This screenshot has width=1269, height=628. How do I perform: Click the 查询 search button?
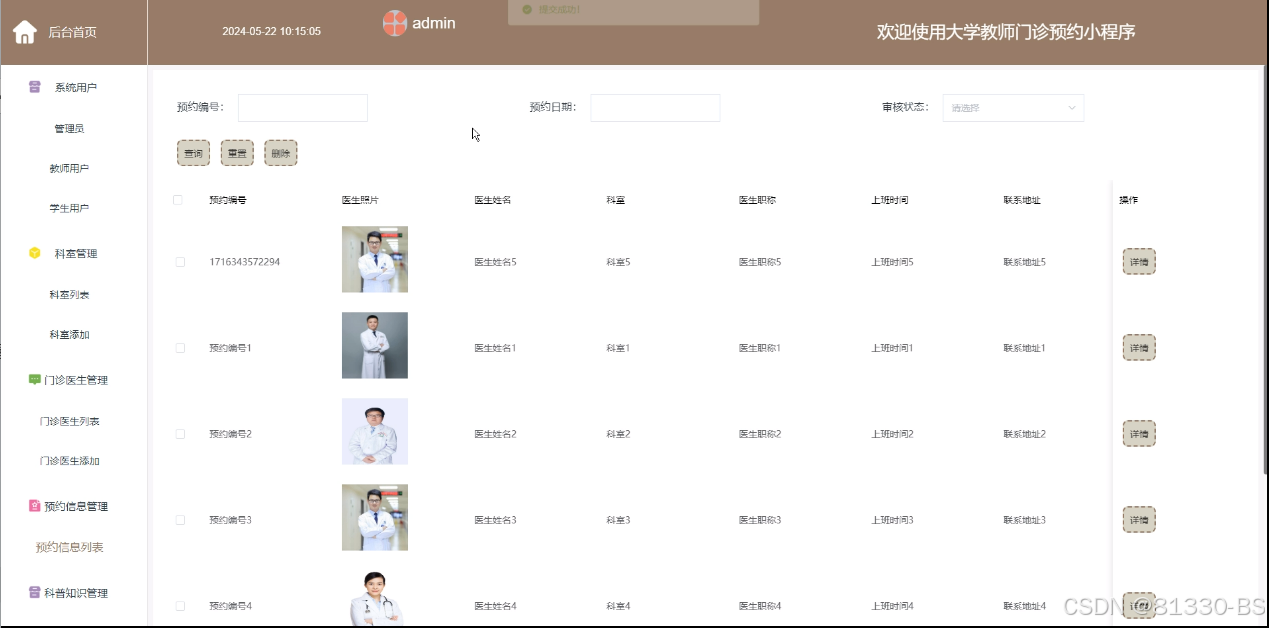tap(193, 153)
